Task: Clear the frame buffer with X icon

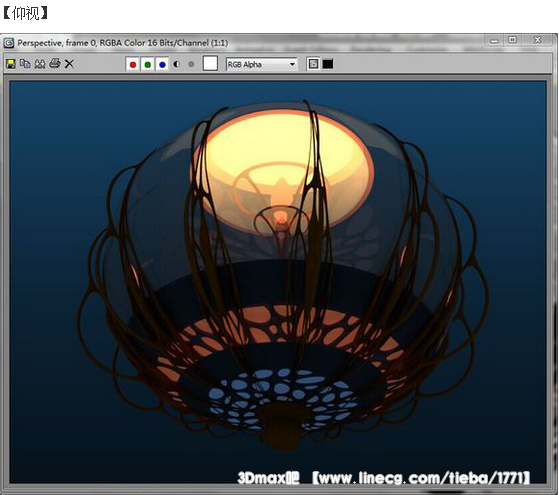Action: point(70,64)
